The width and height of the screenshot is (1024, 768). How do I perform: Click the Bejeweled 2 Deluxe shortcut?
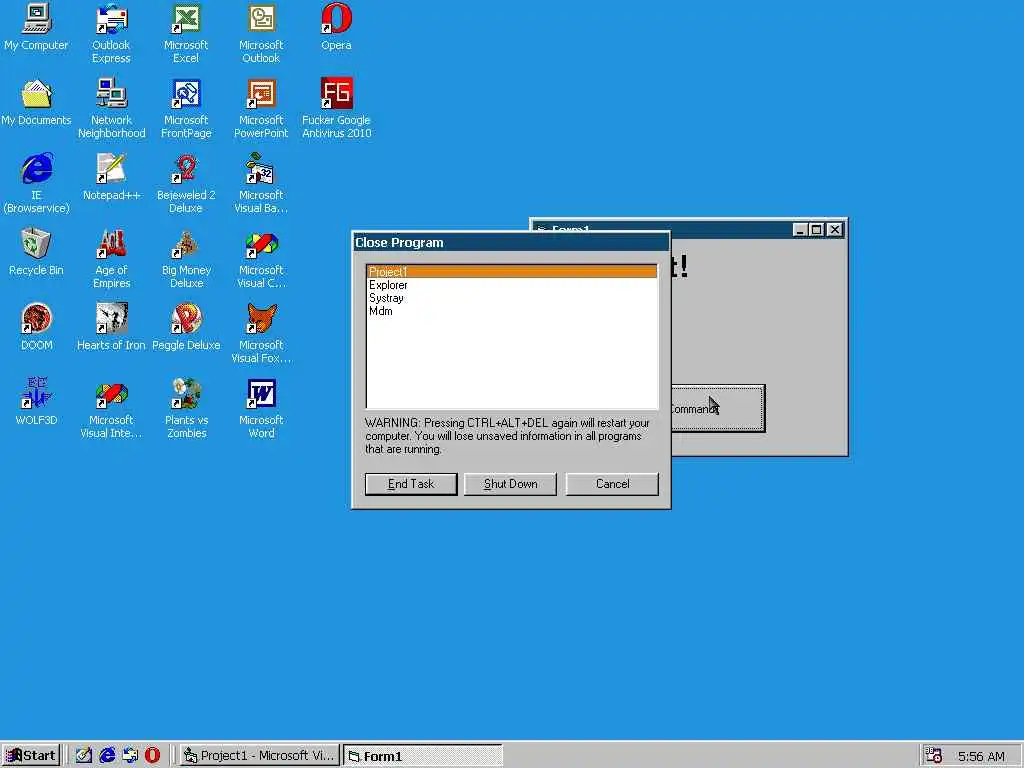pos(186,183)
